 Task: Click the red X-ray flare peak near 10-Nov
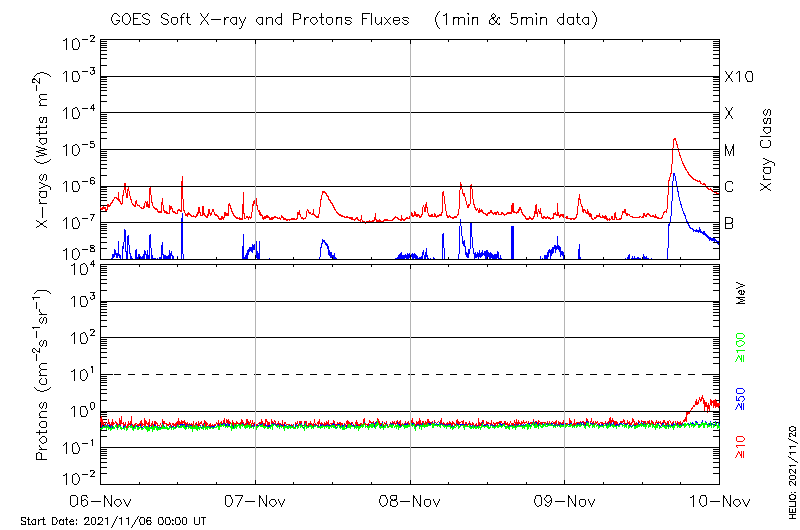pos(675,140)
